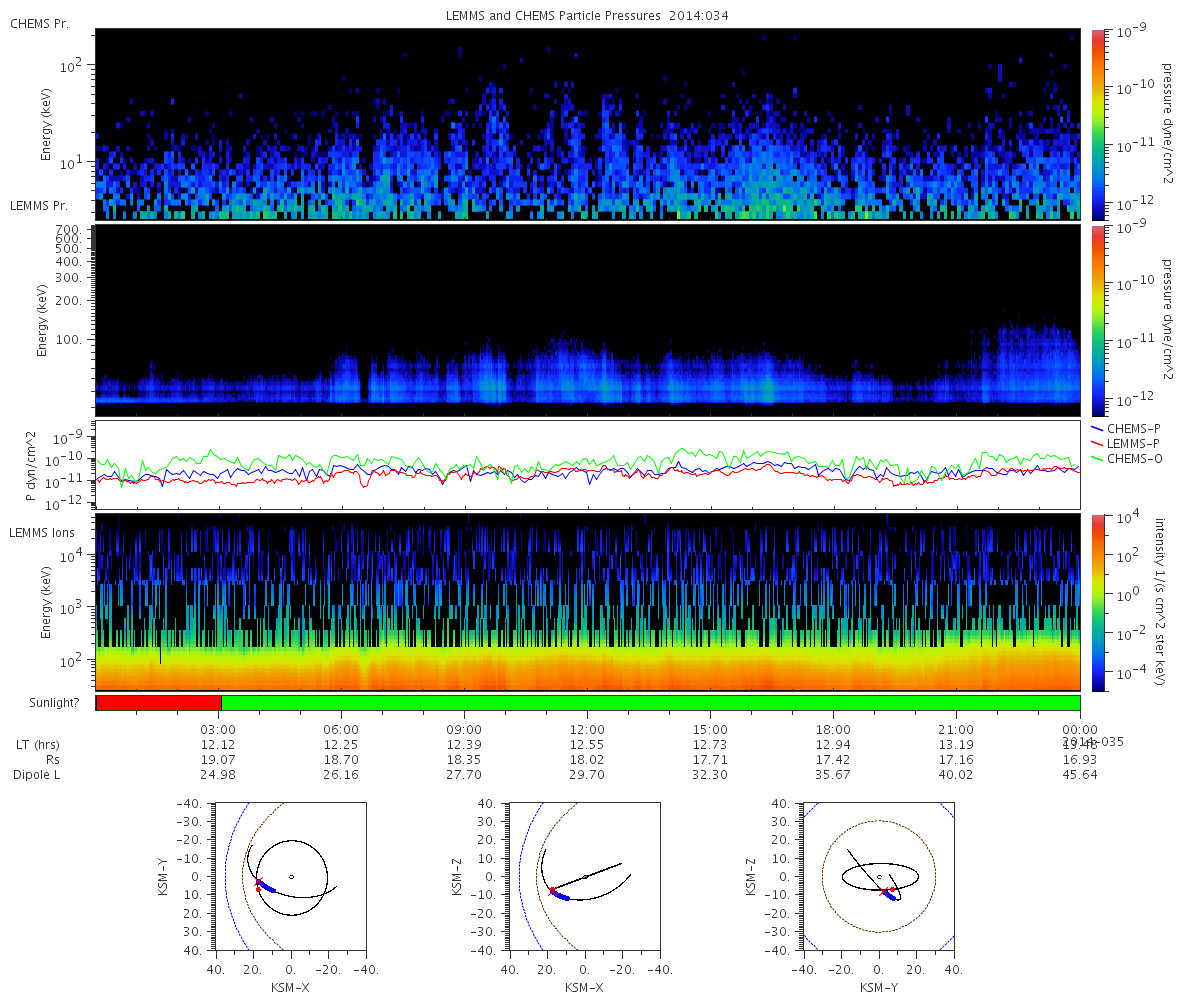Image resolution: width=1200 pixels, height=1000 pixels.
Task: Click the pressure line plot panel
Action: tap(588, 465)
